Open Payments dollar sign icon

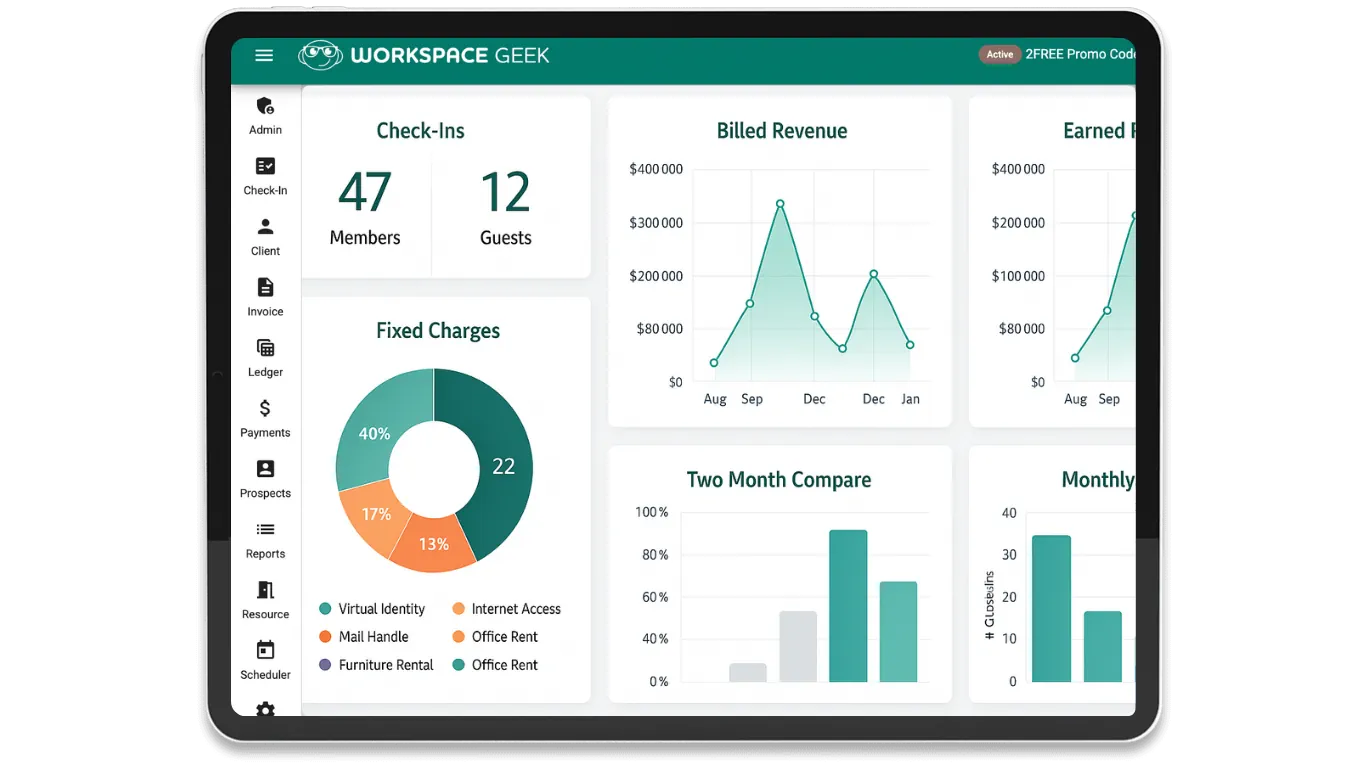(265, 408)
